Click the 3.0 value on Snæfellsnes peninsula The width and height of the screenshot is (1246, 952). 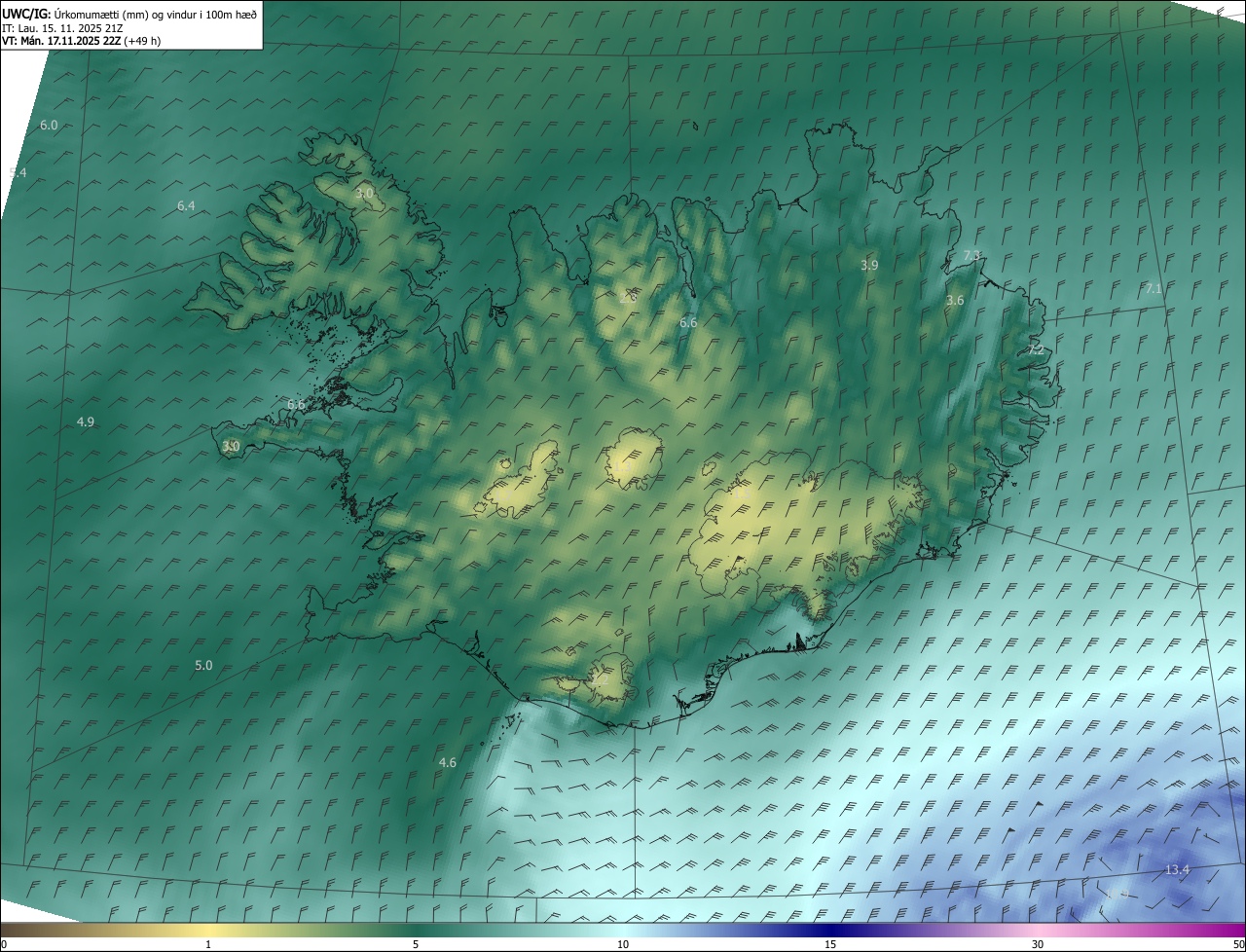(x=231, y=446)
